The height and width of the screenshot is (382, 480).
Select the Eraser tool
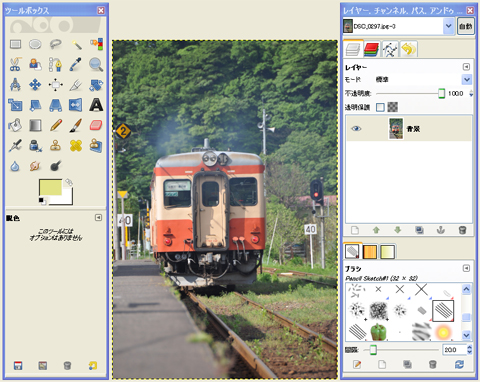coord(96,125)
